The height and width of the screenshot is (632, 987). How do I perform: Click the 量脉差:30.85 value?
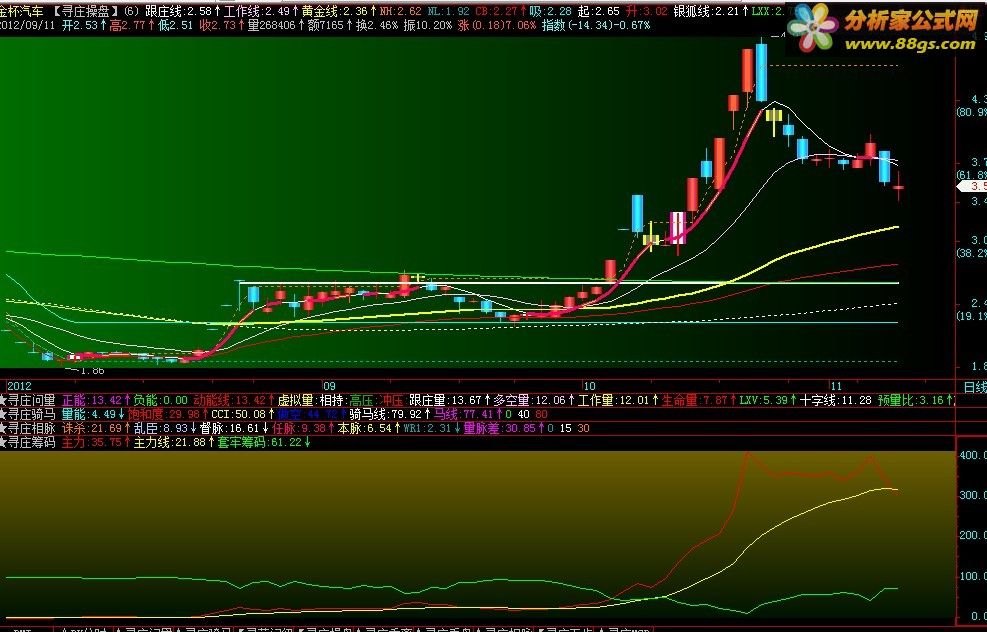pyautogui.click(x=500, y=428)
